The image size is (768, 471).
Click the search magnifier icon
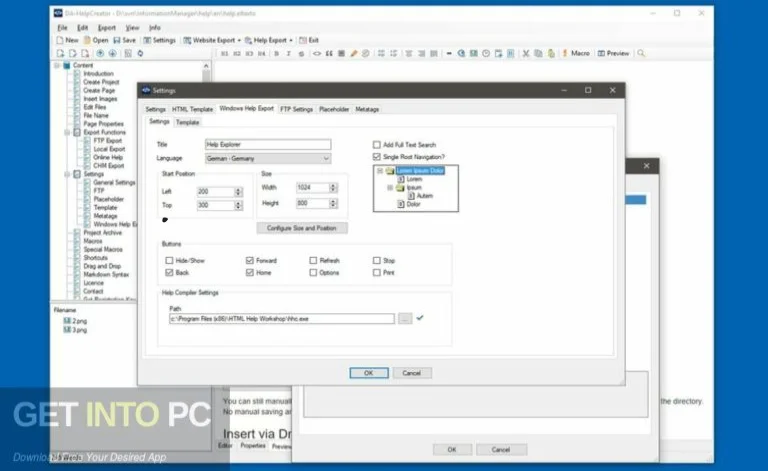point(641,53)
